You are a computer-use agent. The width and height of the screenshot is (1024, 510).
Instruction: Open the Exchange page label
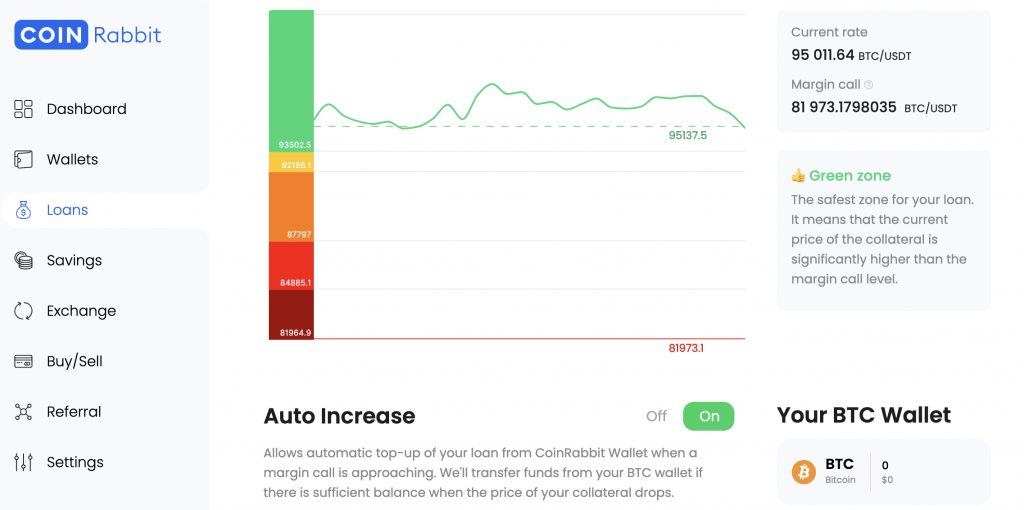(81, 311)
